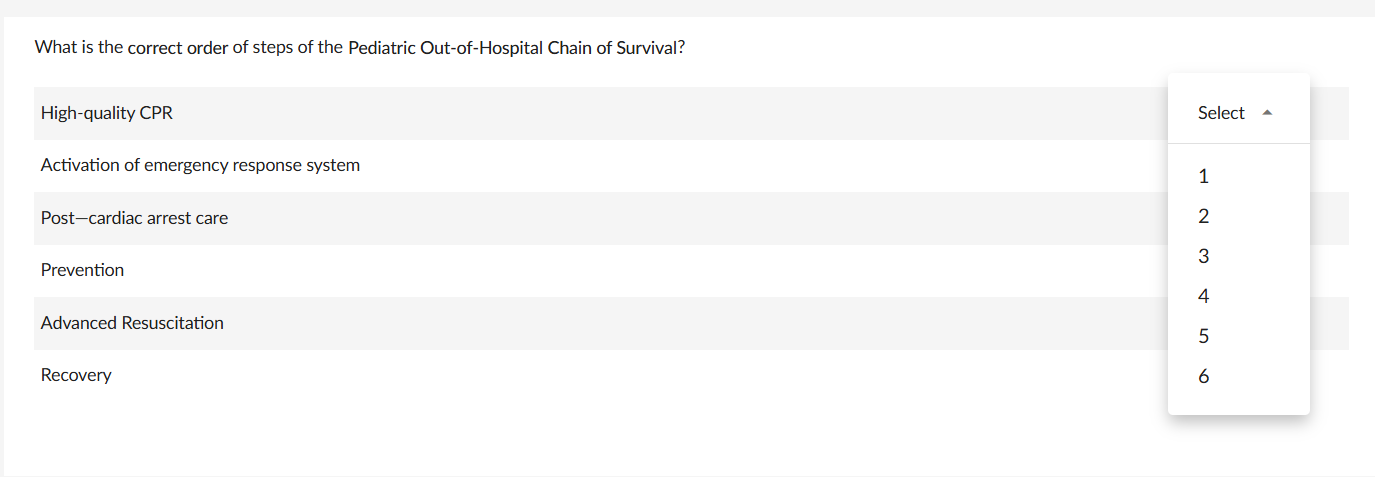Click the Recovery row label
The width and height of the screenshot is (1375, 477).
click(76, 375)
